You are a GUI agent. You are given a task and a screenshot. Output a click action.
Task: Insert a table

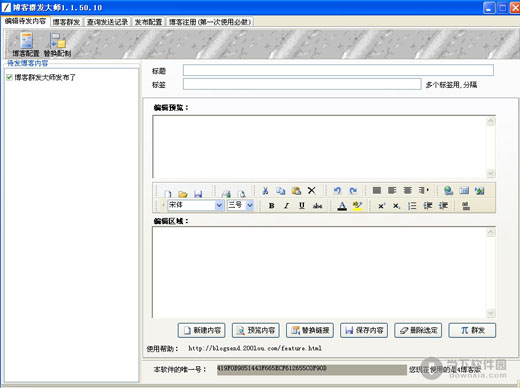click(x=464, y=191)
